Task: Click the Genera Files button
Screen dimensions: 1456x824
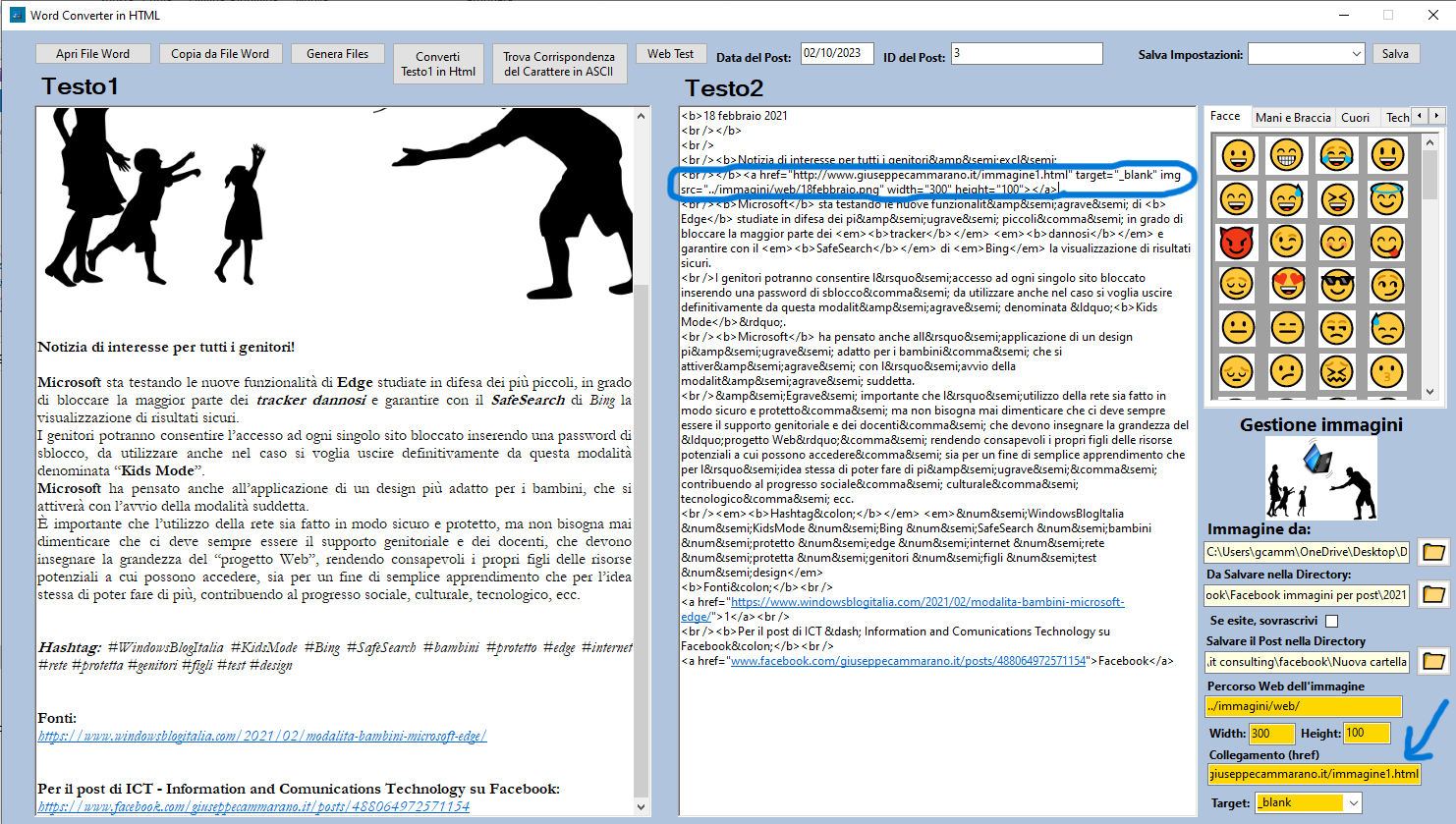Action: coord(337,54)
